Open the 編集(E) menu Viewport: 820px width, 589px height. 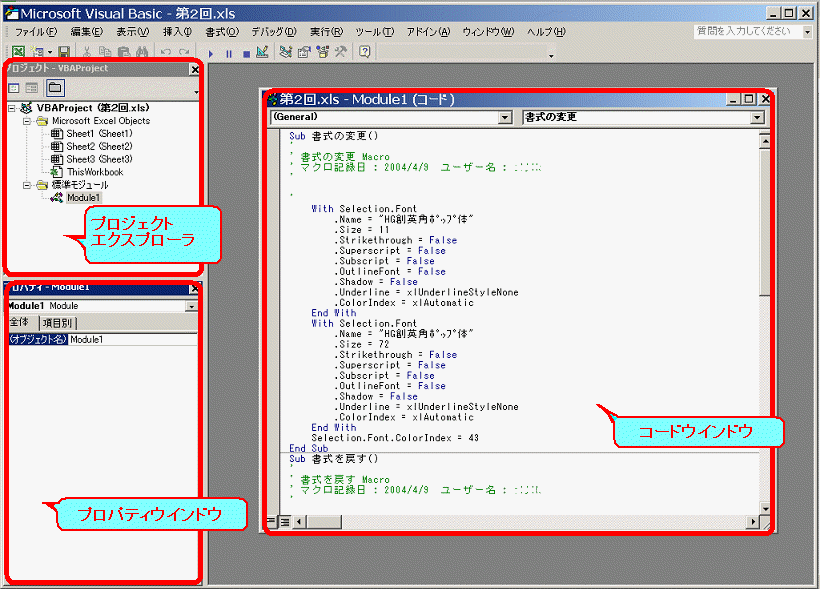[x=87, y=32]
